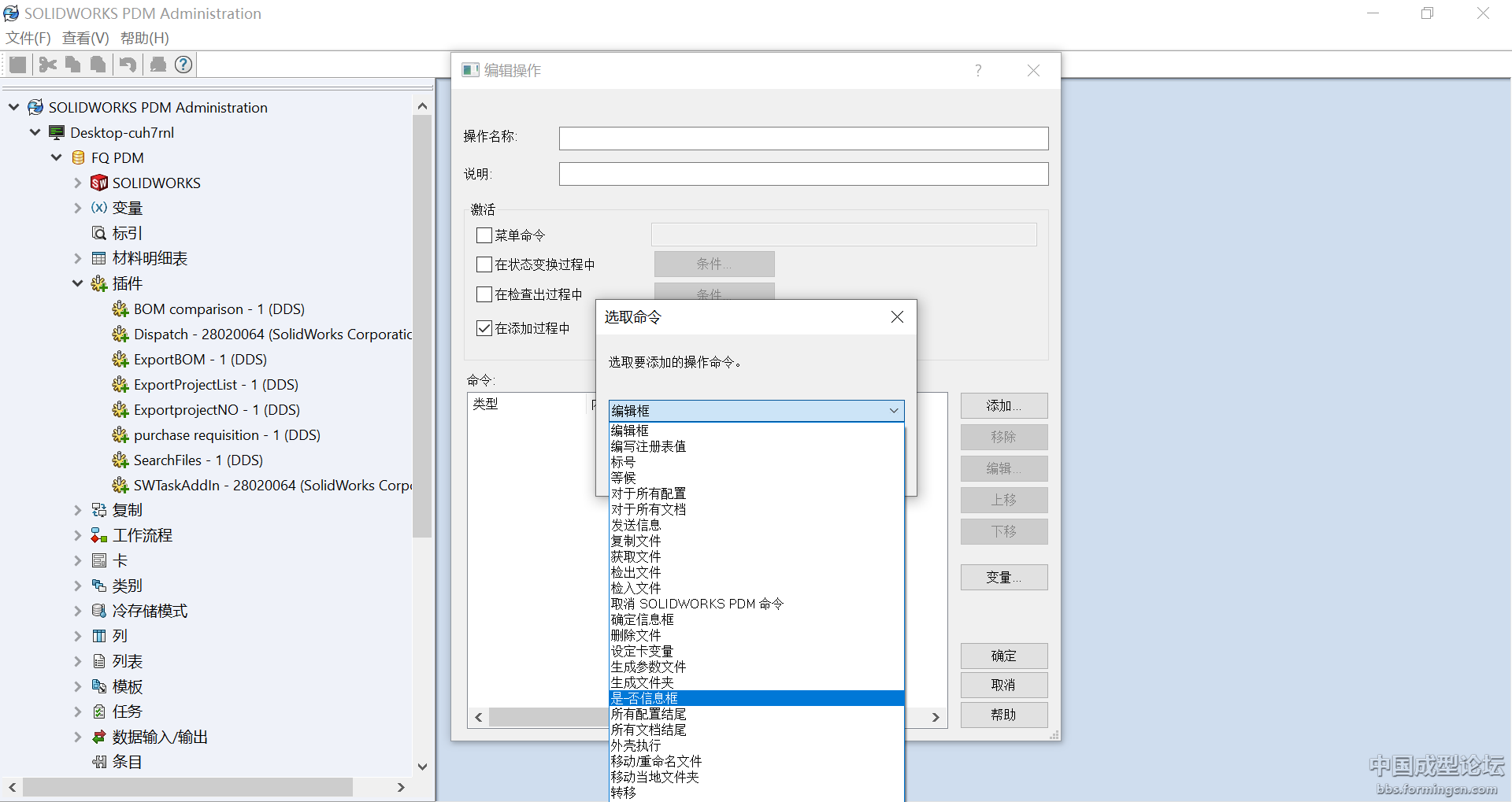Click the Undo arrow toolbar icon

(x=128, y=65)
